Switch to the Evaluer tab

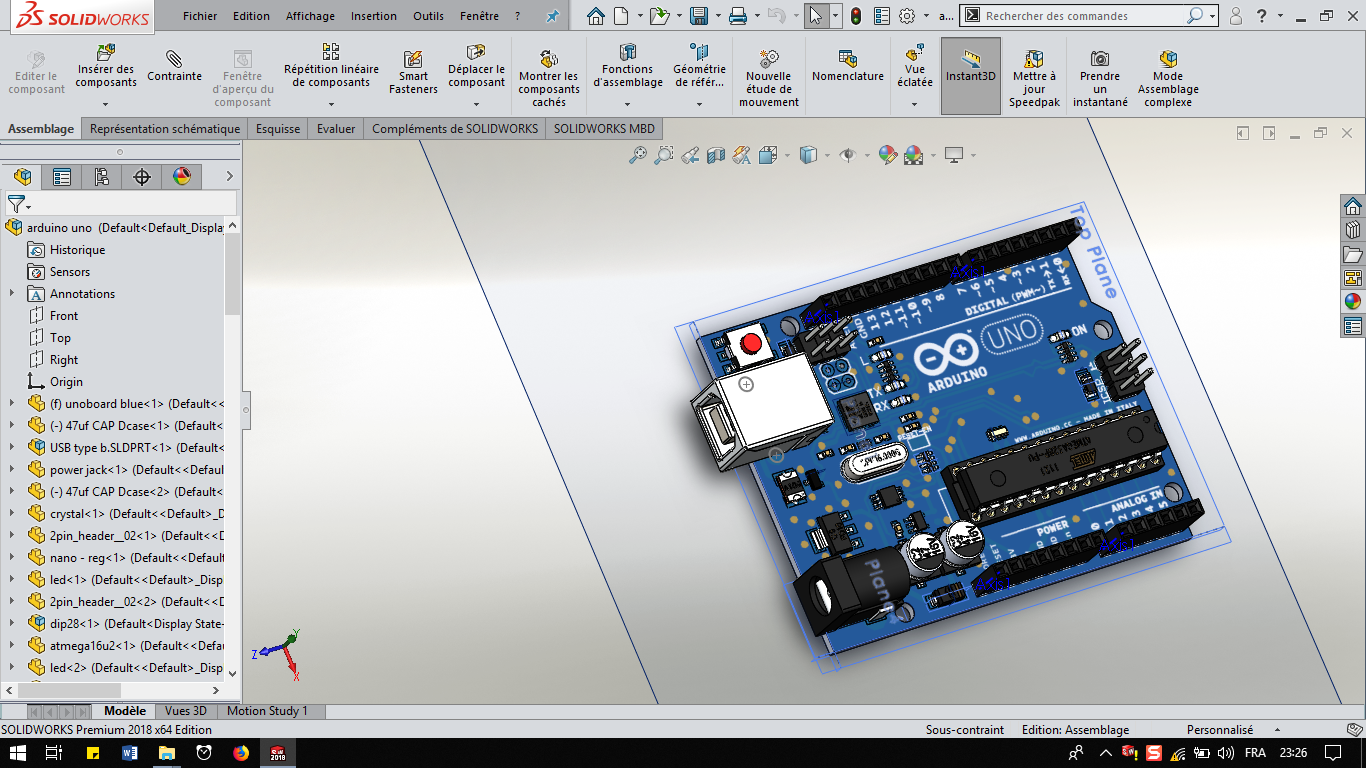click(x=336, y=129)
